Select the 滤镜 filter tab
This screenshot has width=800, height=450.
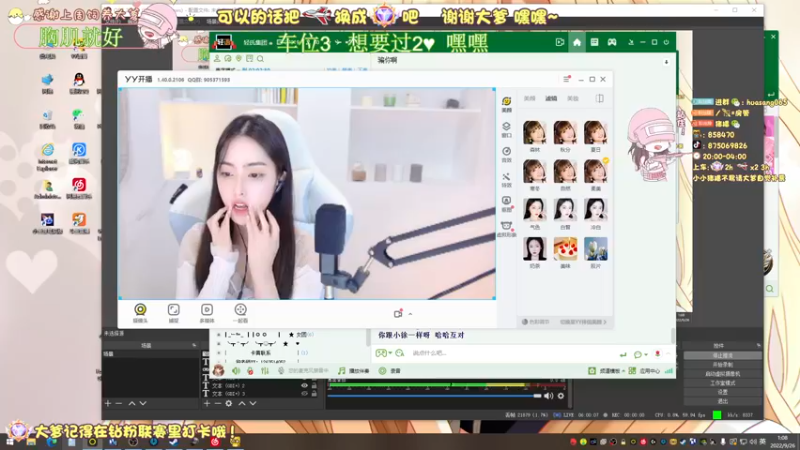point(551,98)
